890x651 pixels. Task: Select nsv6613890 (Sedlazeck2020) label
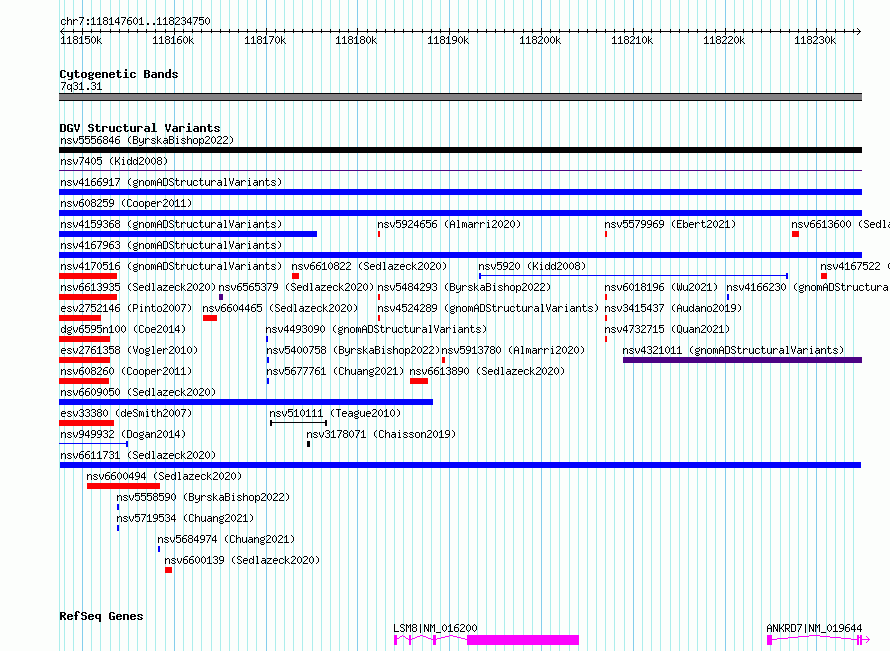(487, 371)
